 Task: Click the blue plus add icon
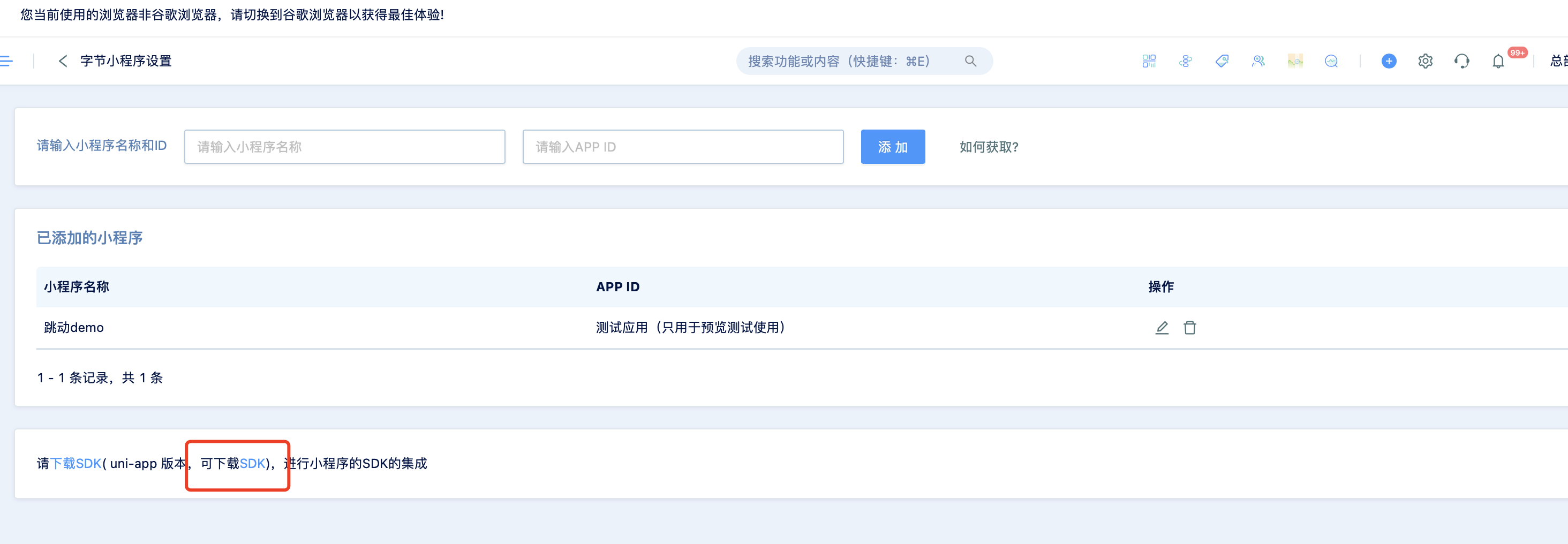coord(1389,61)
